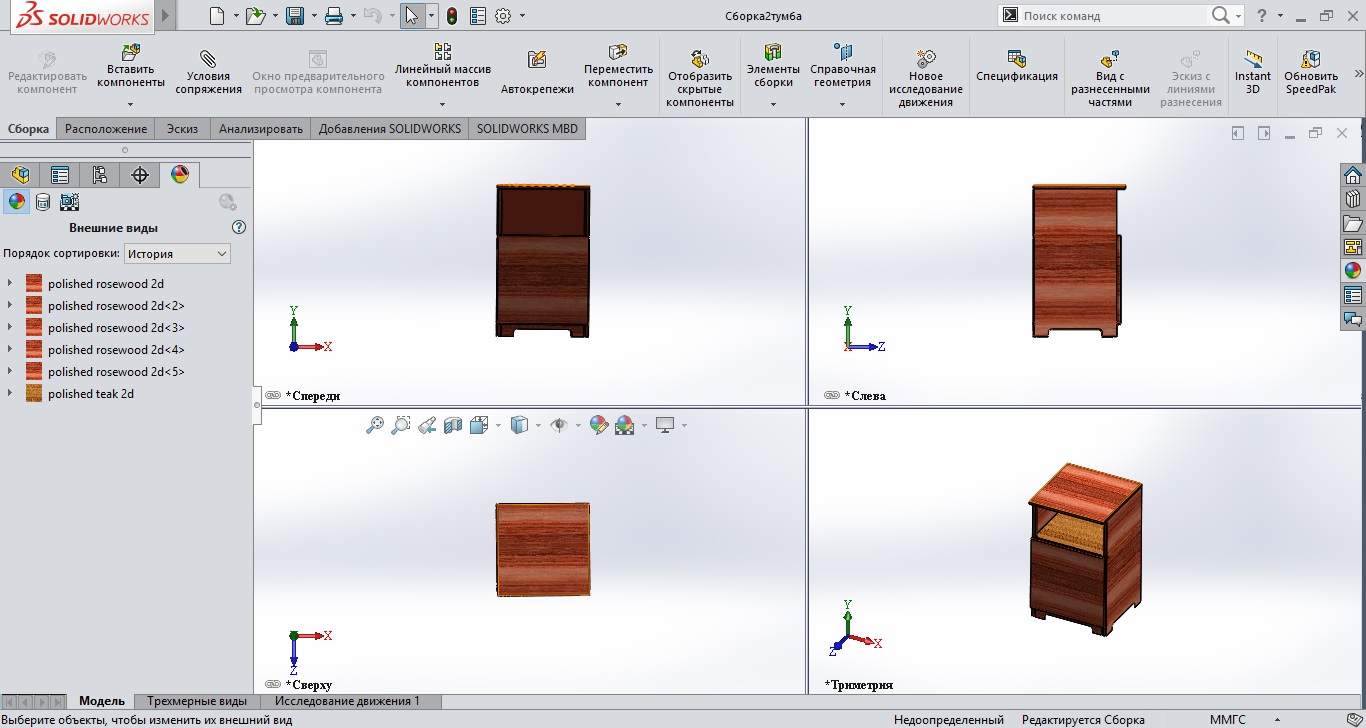1366x728 pixels.
Task: Click Section View icon
Action: (453, 425)
